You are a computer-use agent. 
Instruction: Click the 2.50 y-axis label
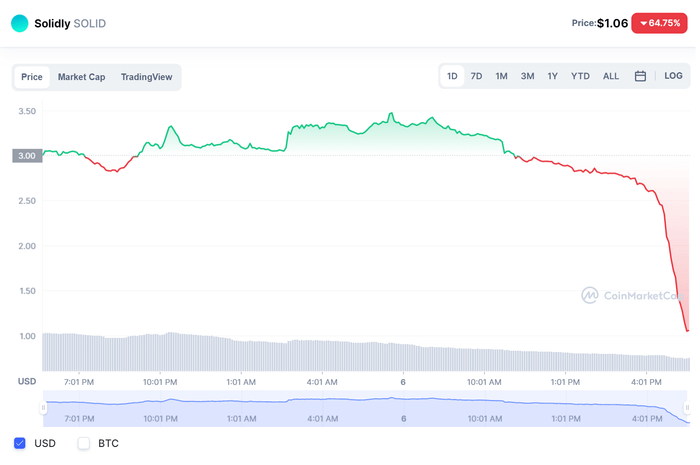pos(27,201)
